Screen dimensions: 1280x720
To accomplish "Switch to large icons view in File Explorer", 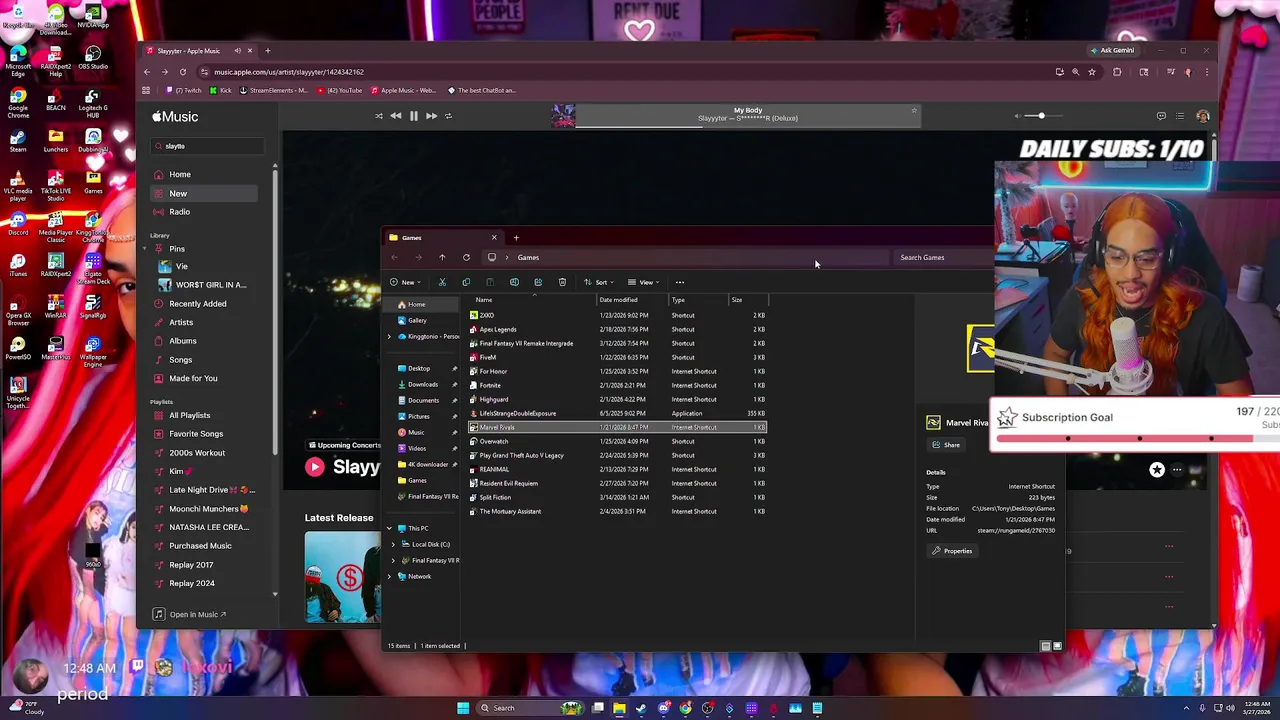I will (x=1057, y=646).
